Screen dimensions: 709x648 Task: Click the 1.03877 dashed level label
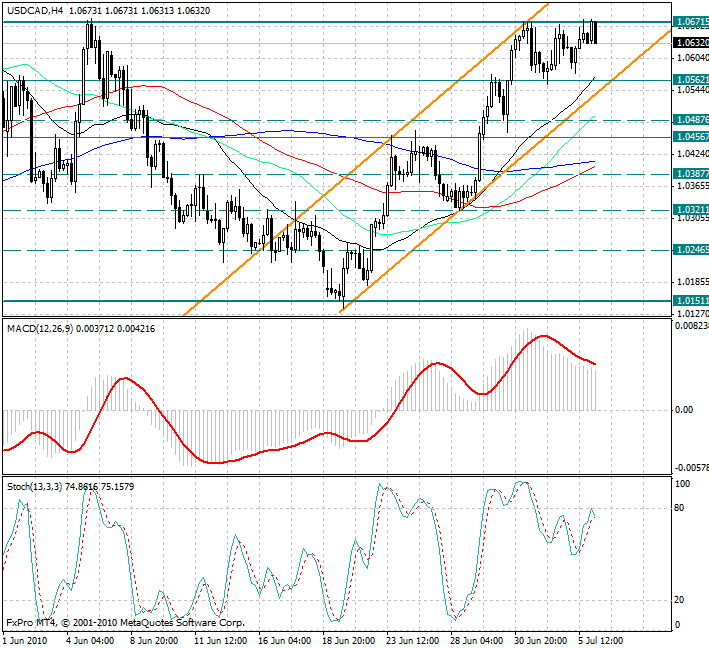coord(691,174)
